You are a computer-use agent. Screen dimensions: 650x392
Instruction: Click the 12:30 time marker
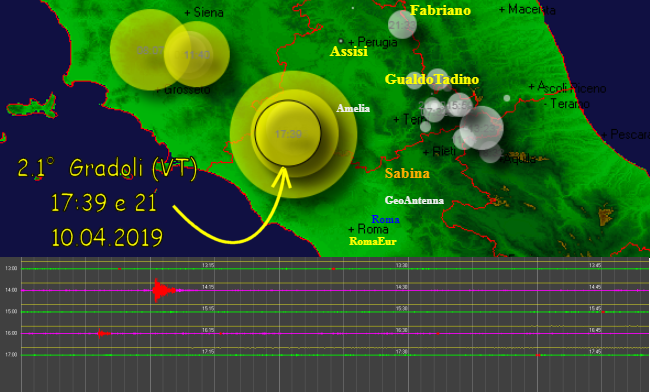click(x=401, y=265)
